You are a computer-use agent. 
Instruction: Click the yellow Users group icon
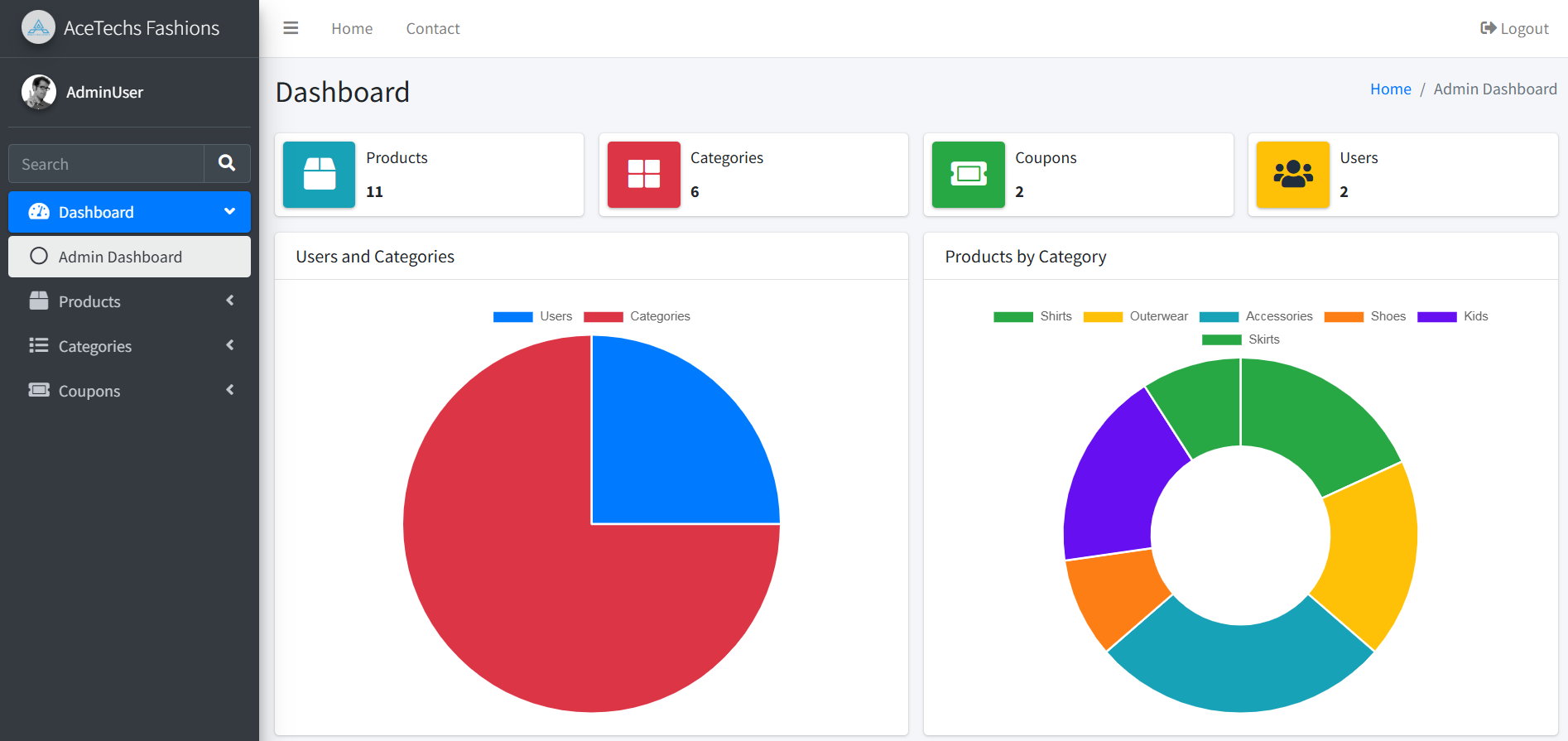pyautogui.click(x=1293, y=175)
